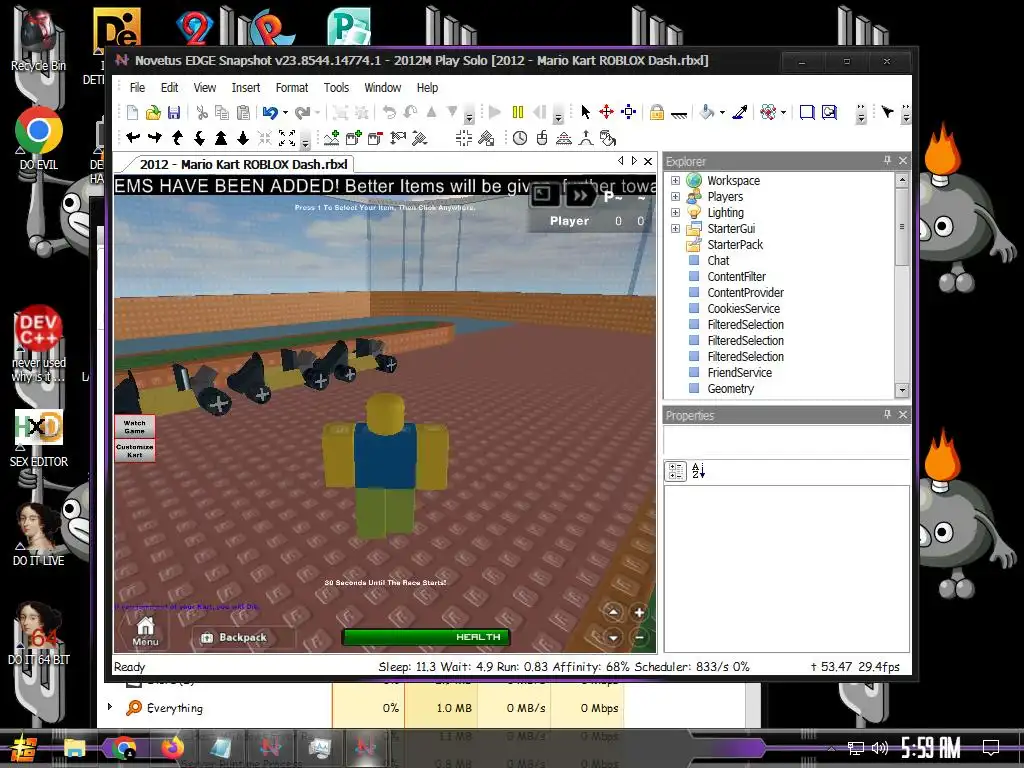
Task: Click the solid up-arrow camera icon
Action: click(221, 138)
